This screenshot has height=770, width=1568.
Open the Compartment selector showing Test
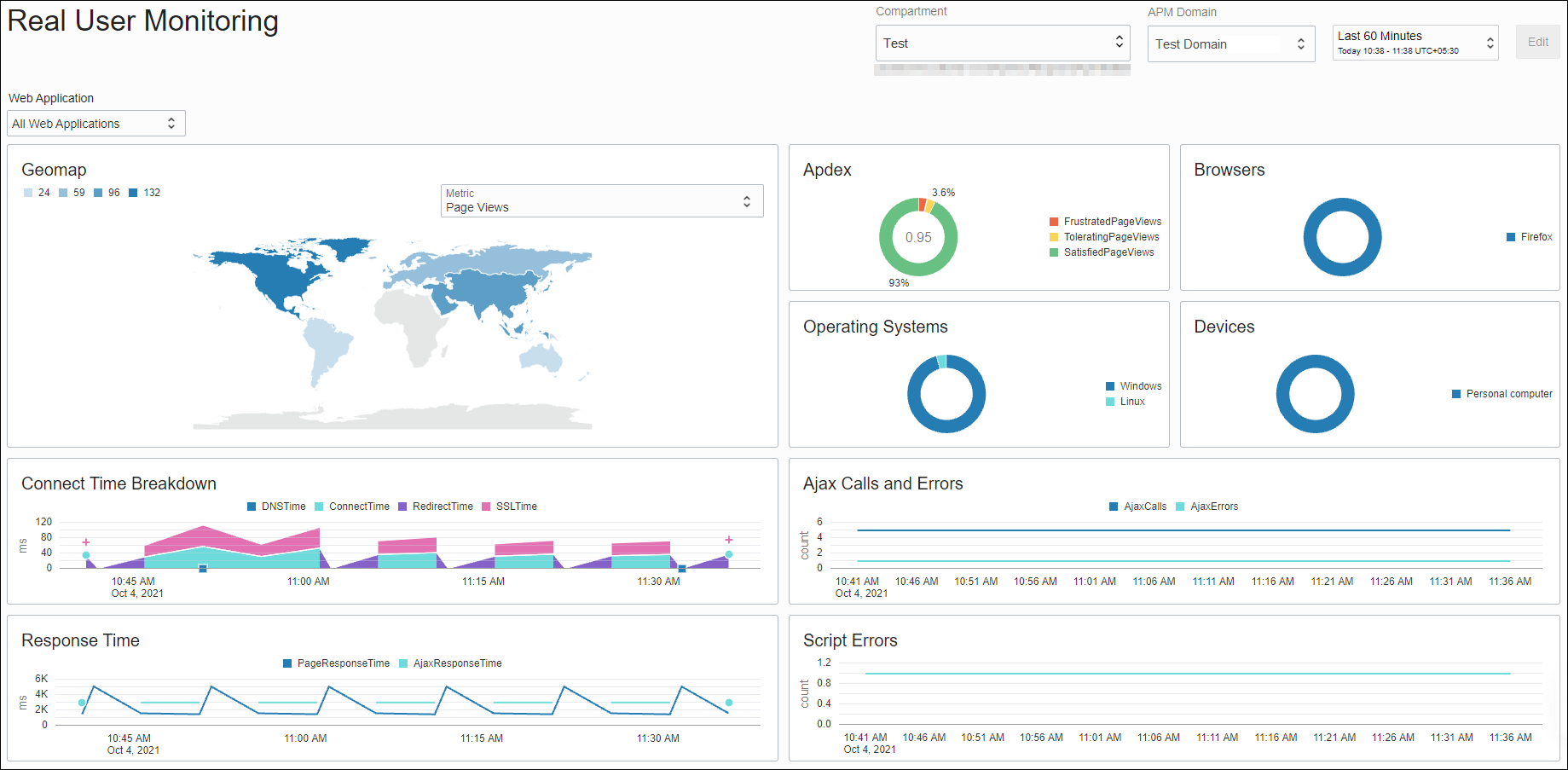point(1002,43)
